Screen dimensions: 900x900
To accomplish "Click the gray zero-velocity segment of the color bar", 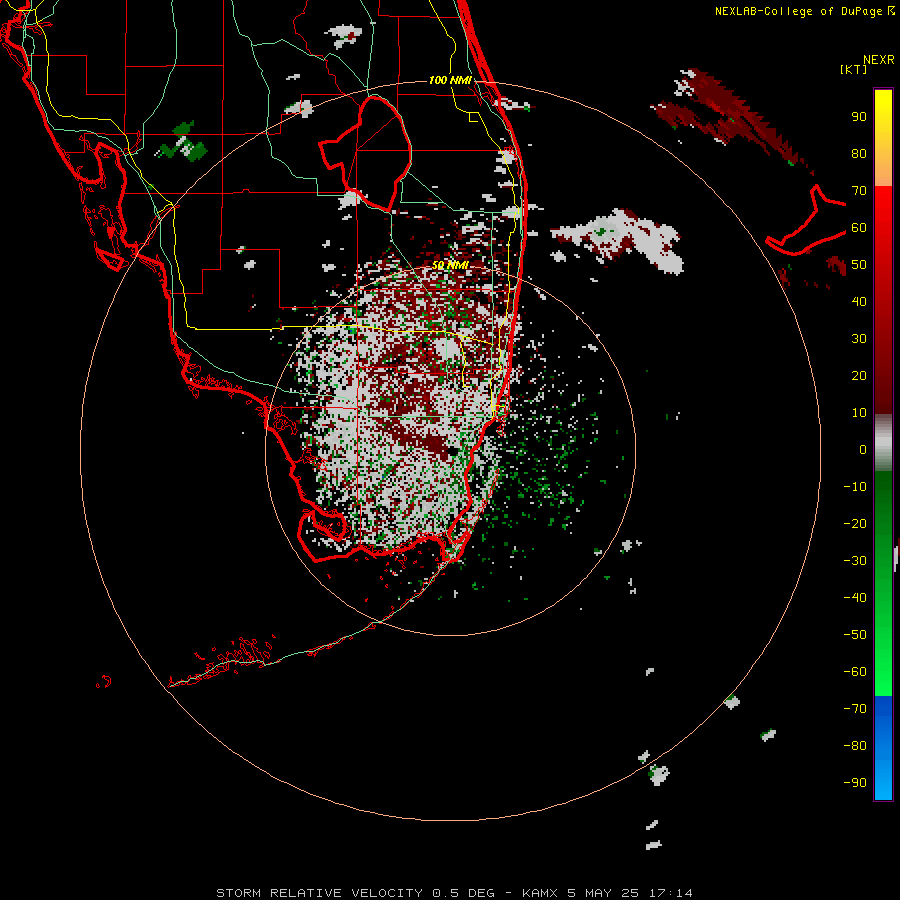I will point(883,443).
